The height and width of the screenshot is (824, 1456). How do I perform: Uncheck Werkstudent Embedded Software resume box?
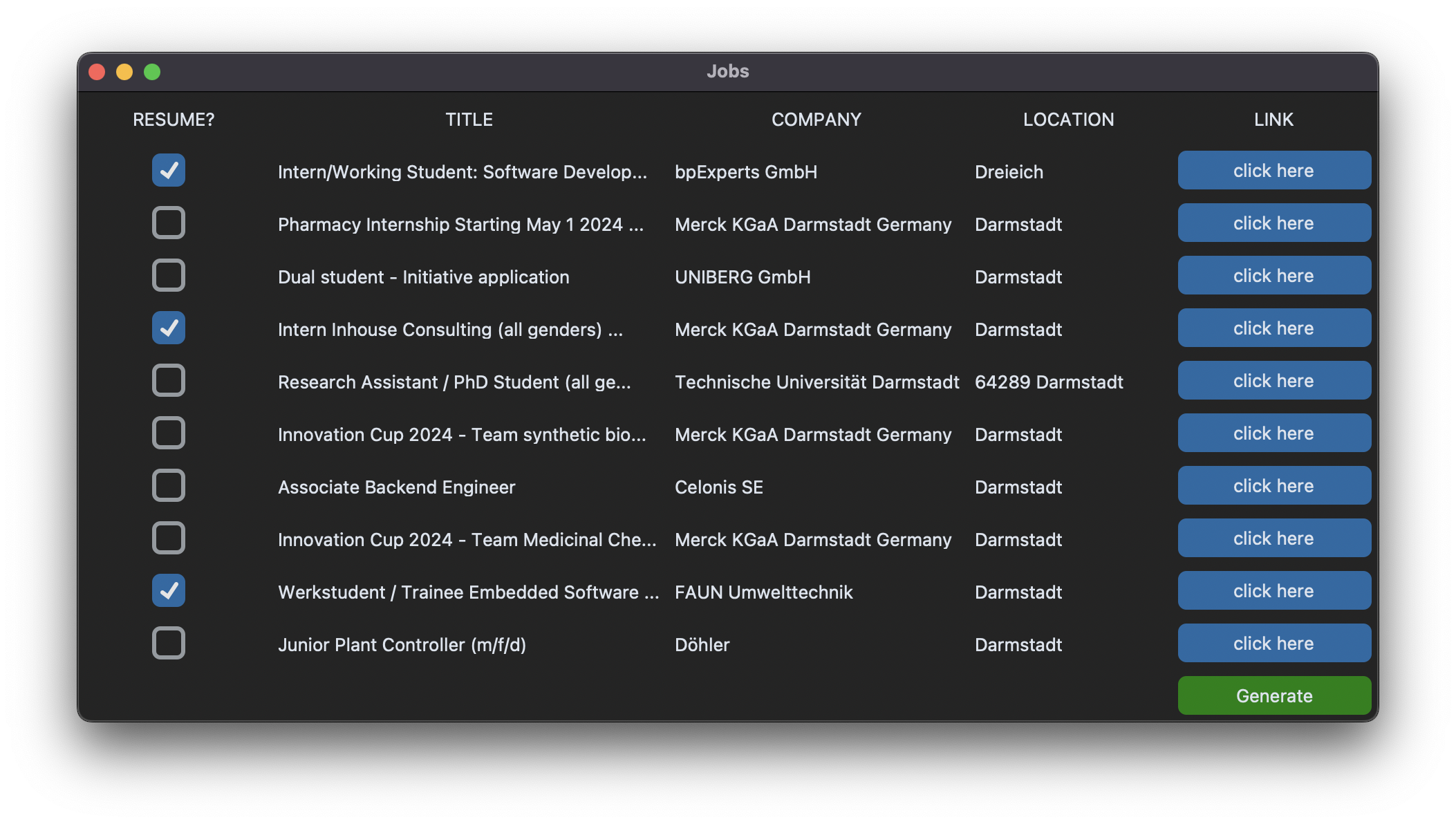pos(169,590)
